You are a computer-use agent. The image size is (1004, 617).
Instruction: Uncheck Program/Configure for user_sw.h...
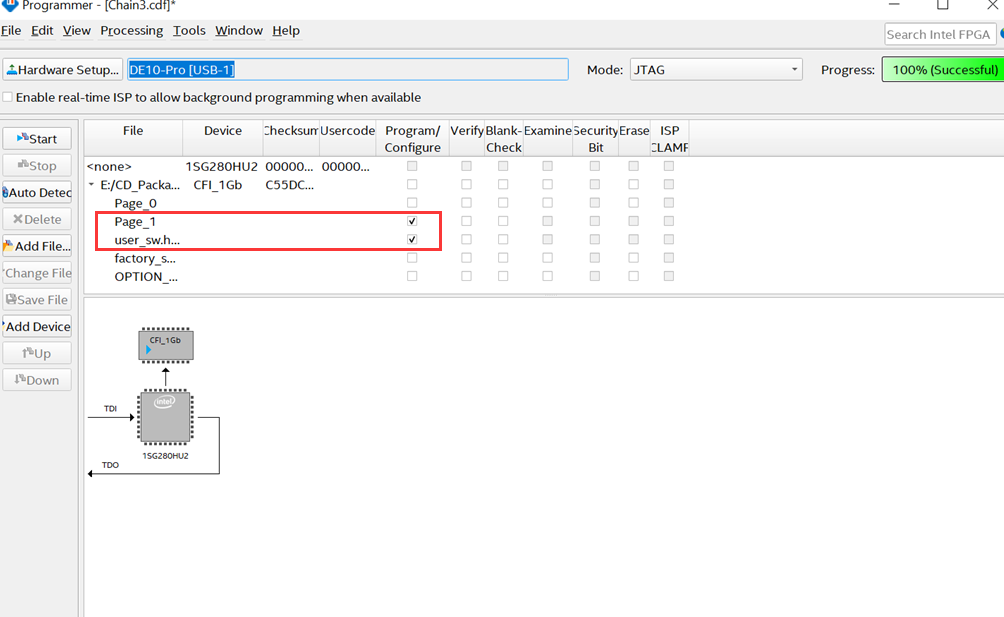[412, 239]
